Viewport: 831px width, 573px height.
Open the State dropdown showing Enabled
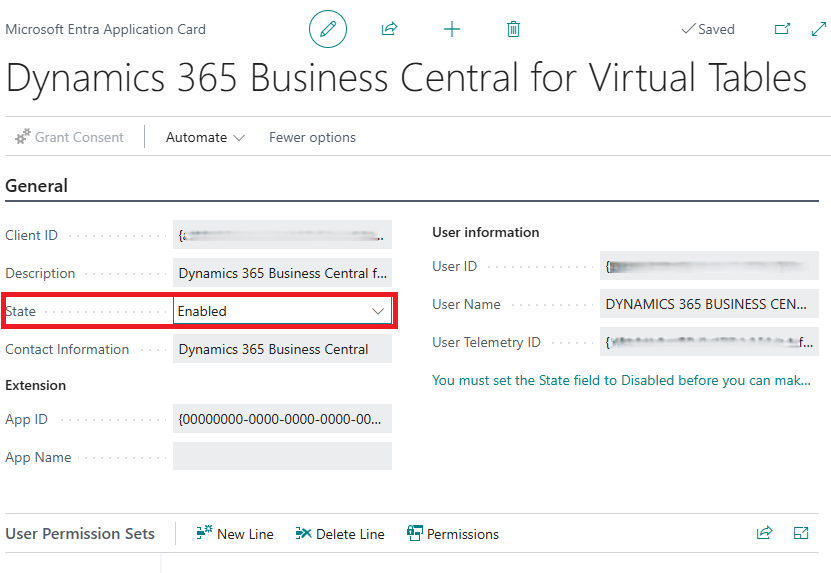[282, 311]
